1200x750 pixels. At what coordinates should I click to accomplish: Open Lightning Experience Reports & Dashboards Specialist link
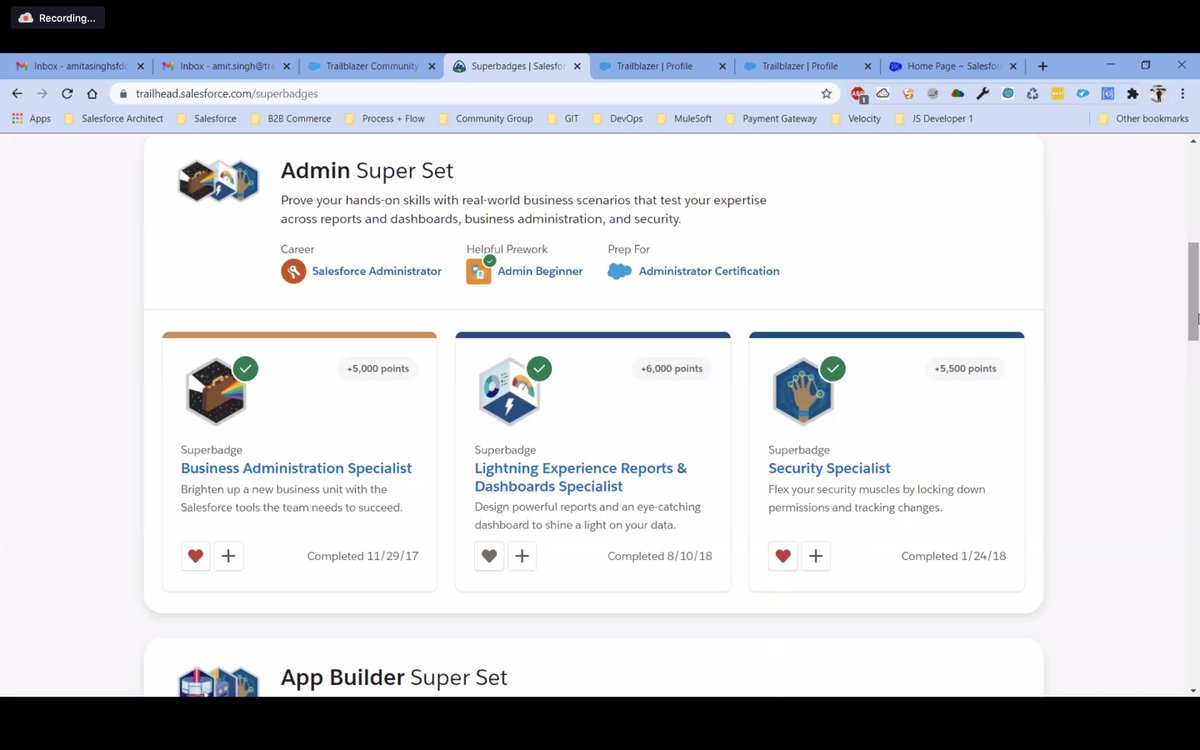tap(581, 477)
